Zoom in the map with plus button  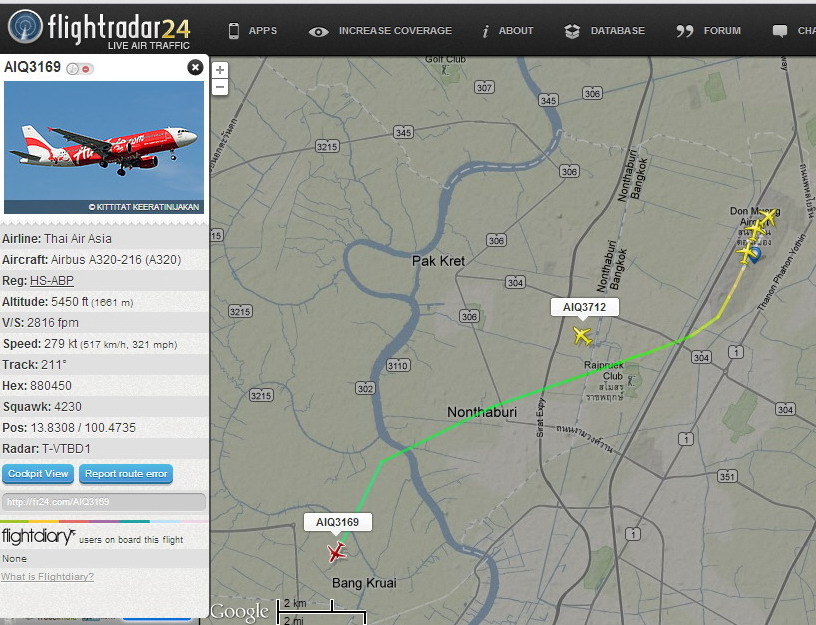coord(220,70)
